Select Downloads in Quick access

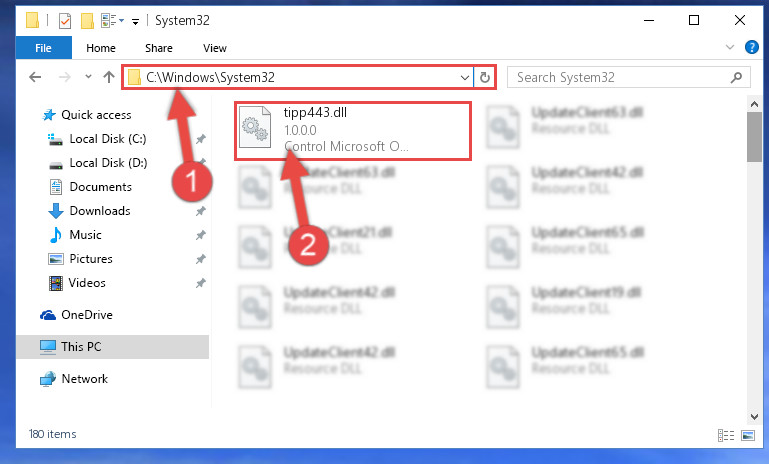click(x=100, y=211)
